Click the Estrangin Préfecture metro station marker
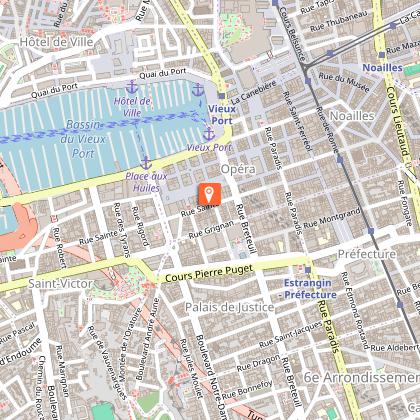The width and height of the screenshot is (420, 420). pyautogui.click(x=308, y=270)
